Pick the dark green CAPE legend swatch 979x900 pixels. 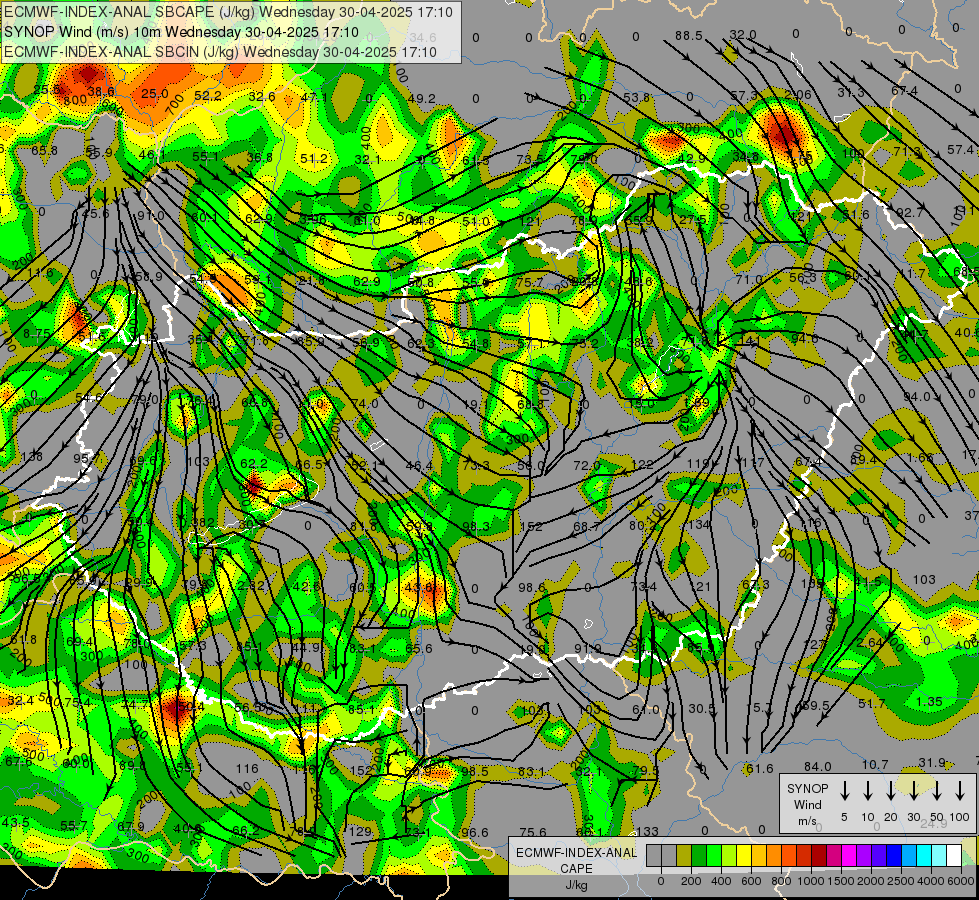coord(699,855)
